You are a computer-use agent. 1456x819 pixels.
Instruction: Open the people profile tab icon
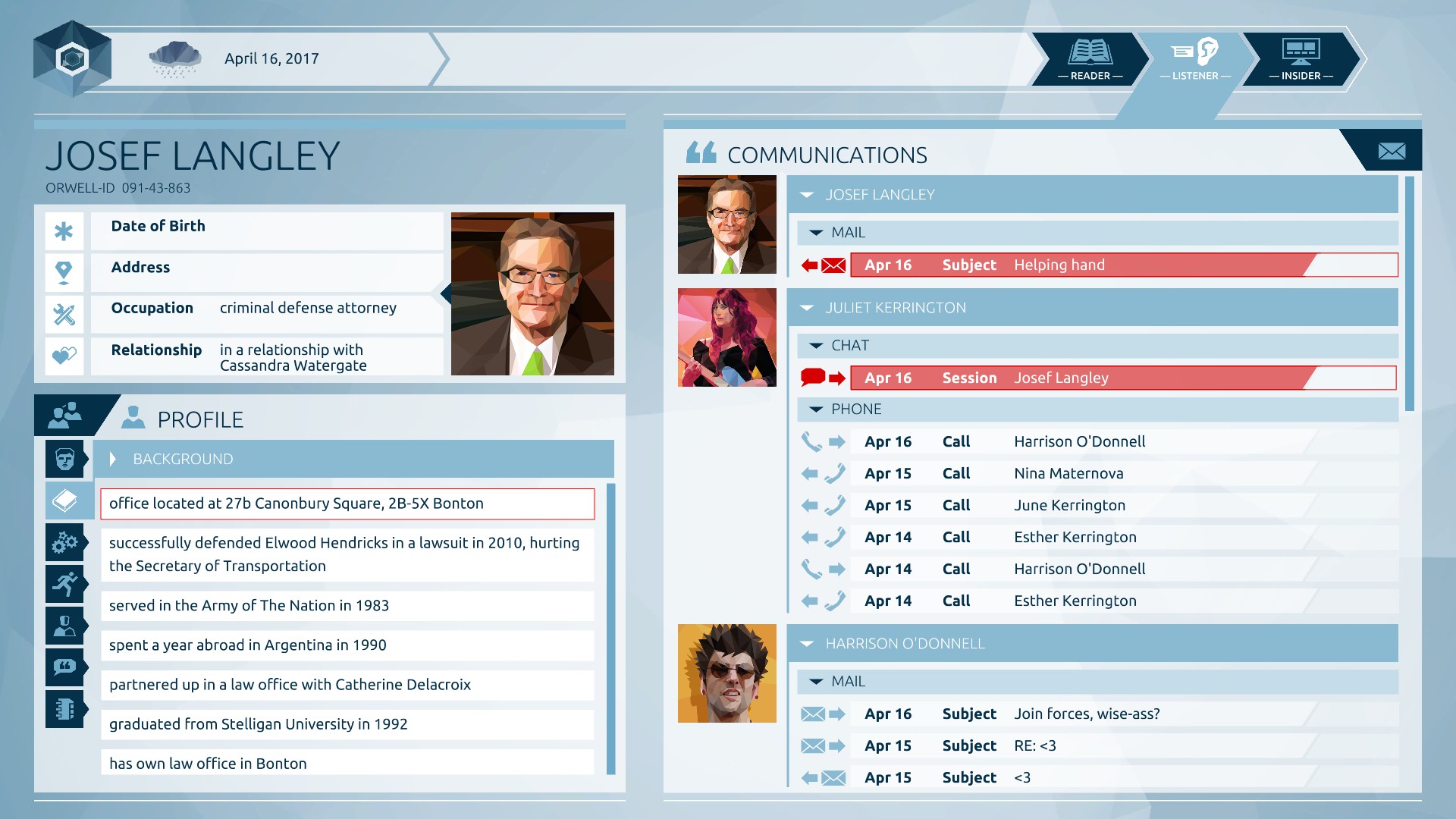tap(65, 415)
